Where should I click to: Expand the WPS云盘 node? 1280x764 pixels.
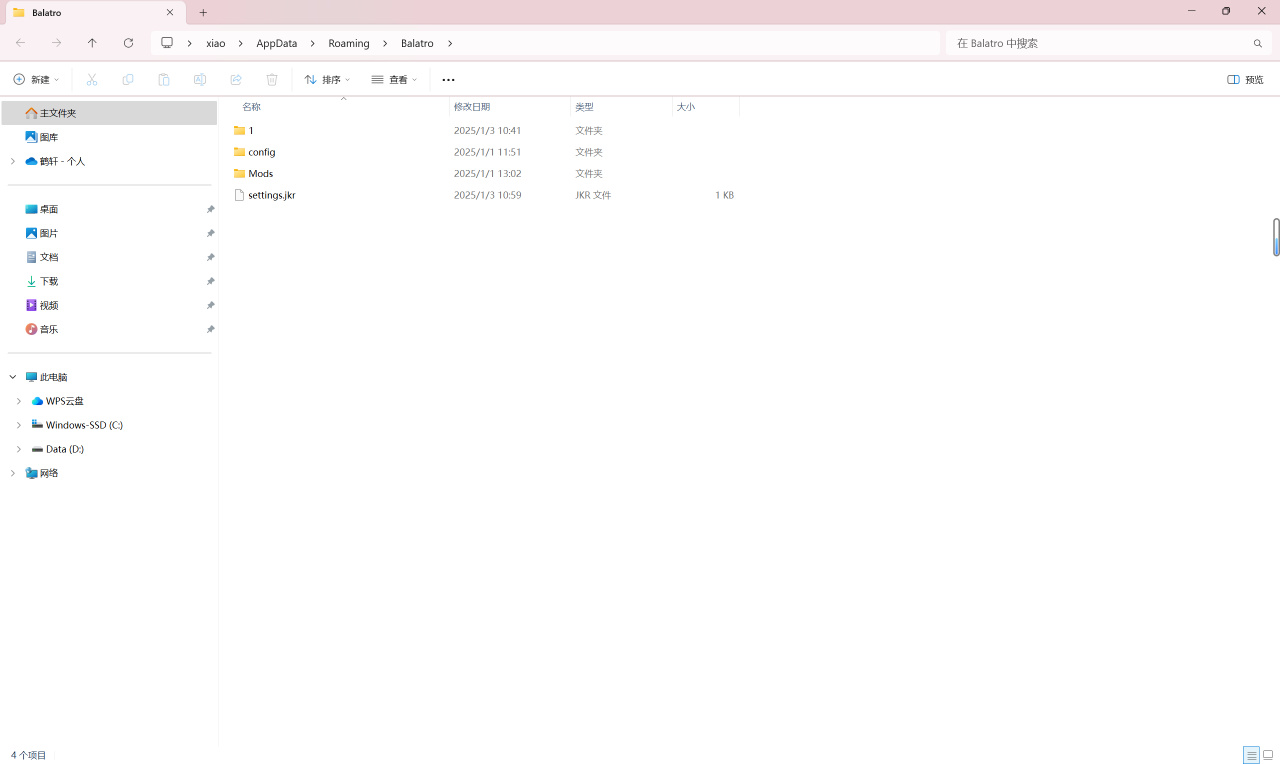(19, 401)
